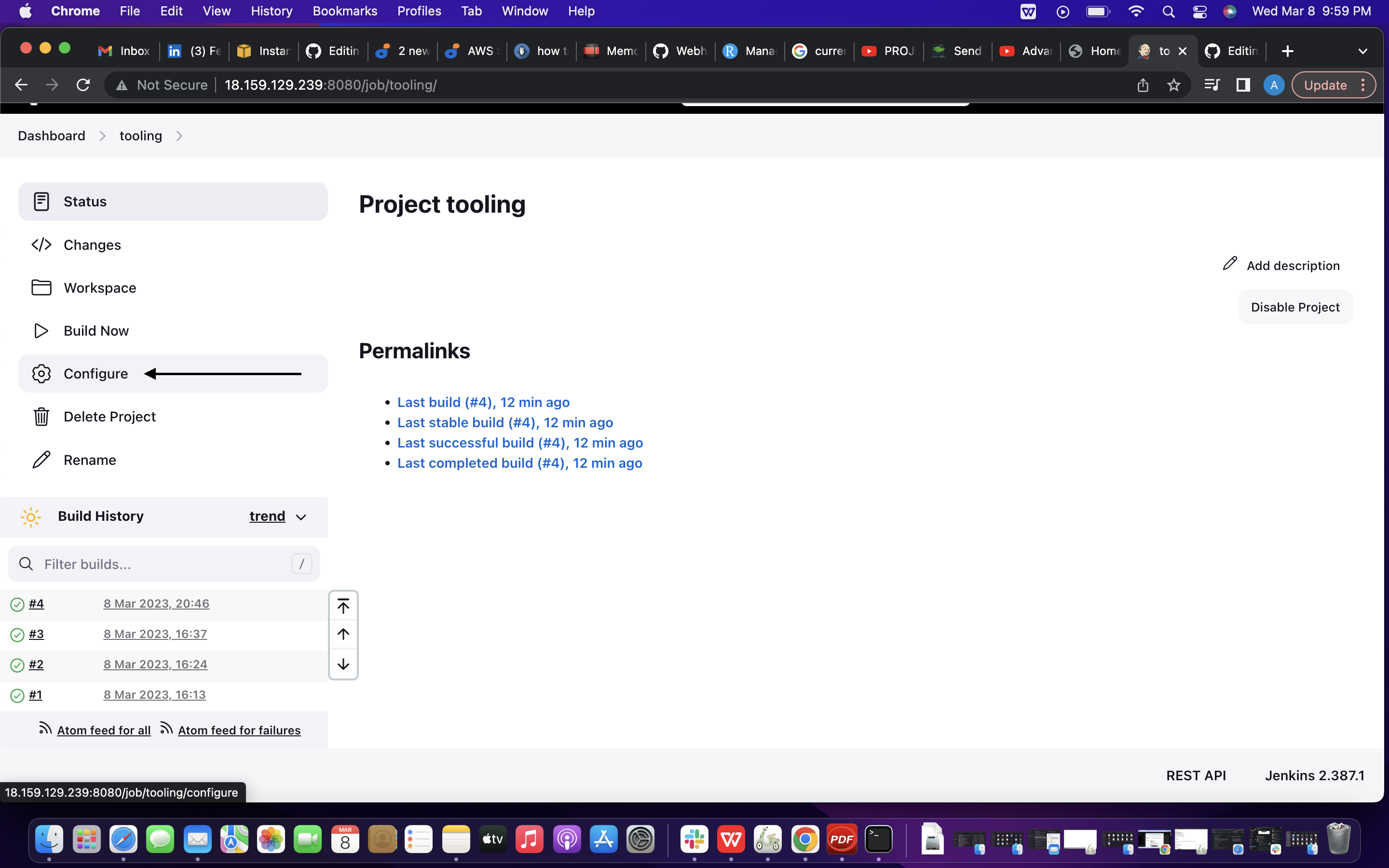Page up arrow in build history
Viewport: 1389px width, 868px height.
coord(343,634)
